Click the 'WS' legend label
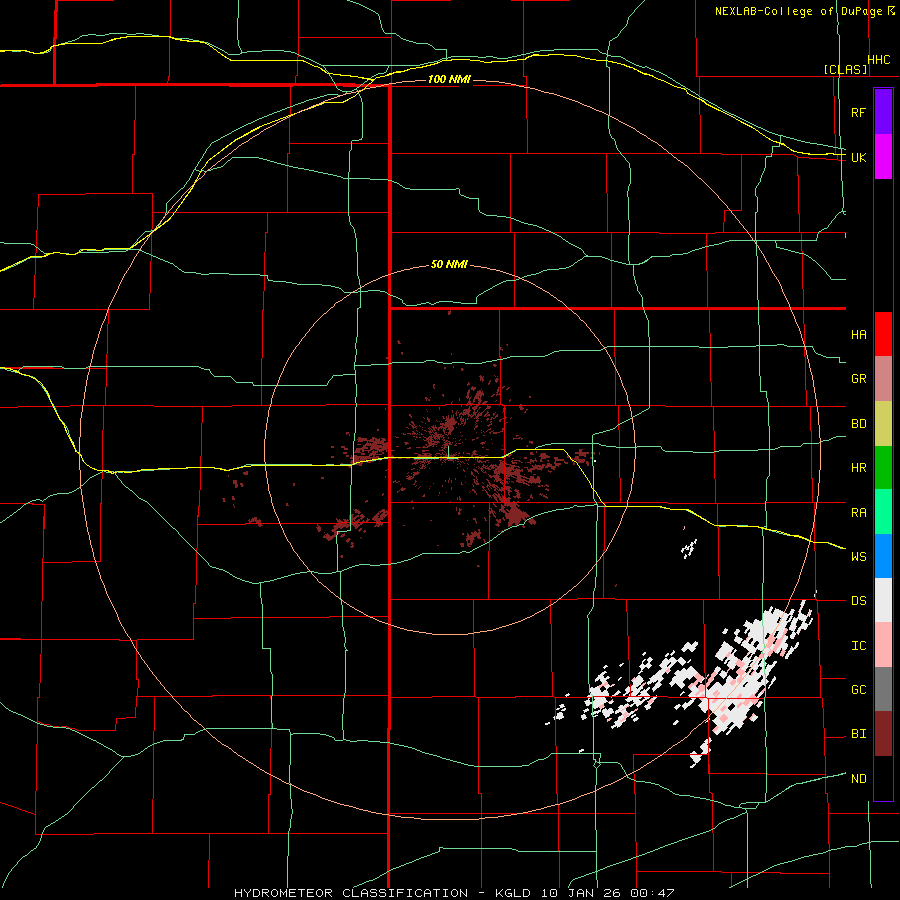Viewport: 900px width, 900px height. 858,556
